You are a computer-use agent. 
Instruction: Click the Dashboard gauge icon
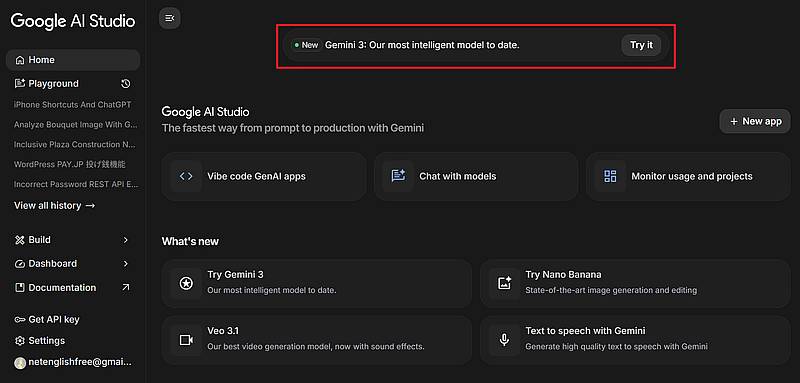[20, 264]
